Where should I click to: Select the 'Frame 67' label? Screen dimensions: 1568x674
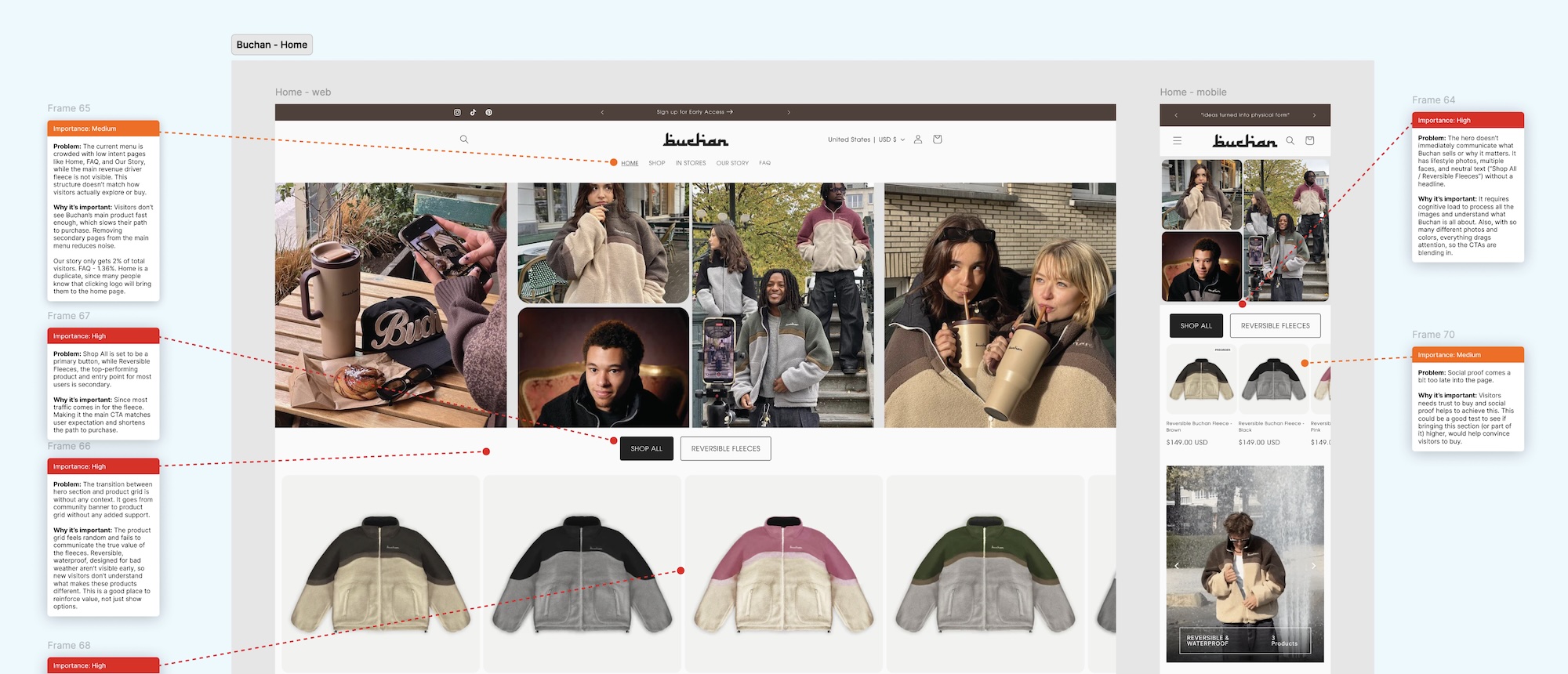[x=69, y=316]
